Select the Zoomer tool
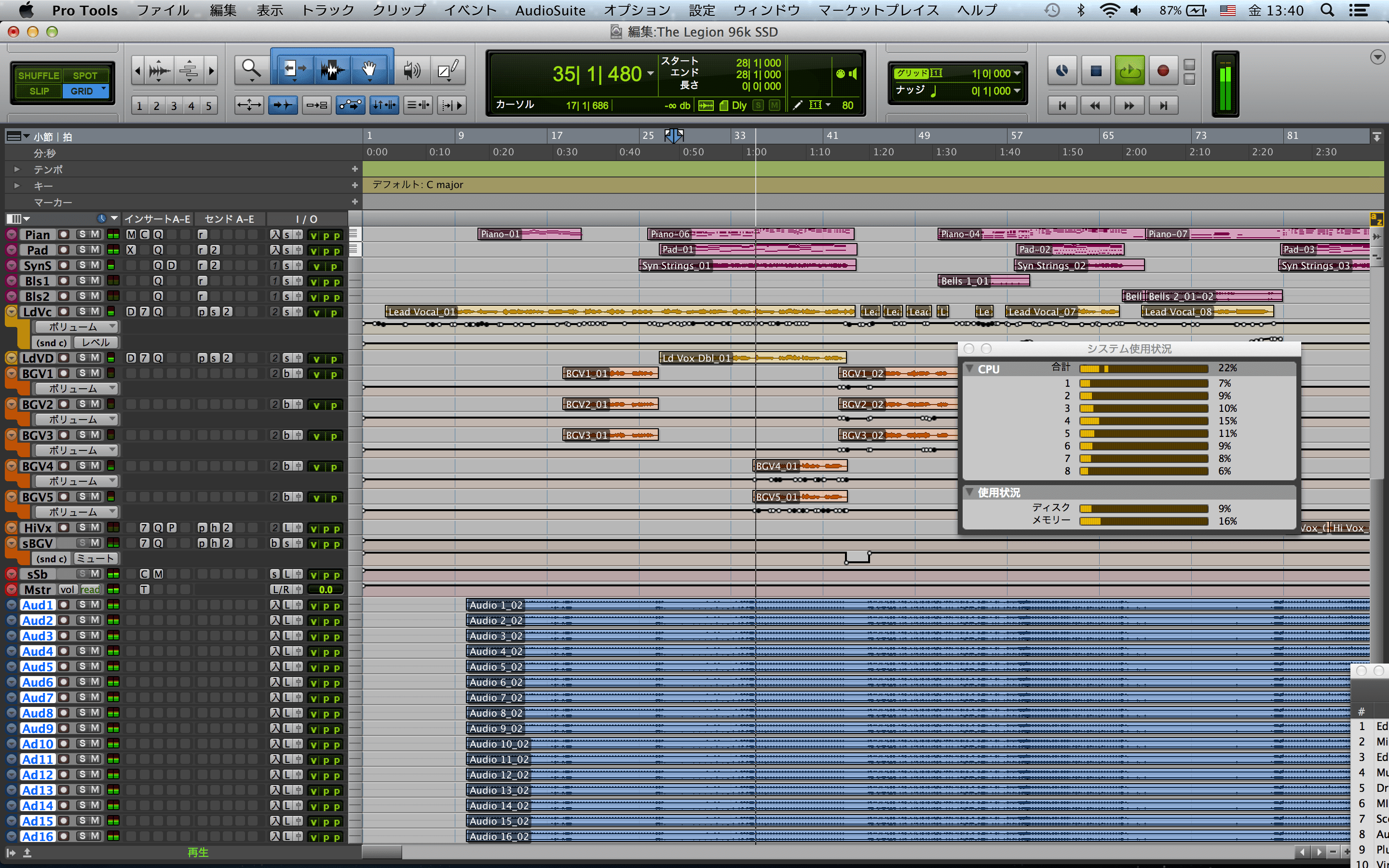This screenshot has height=868, width=1389. 251,69
